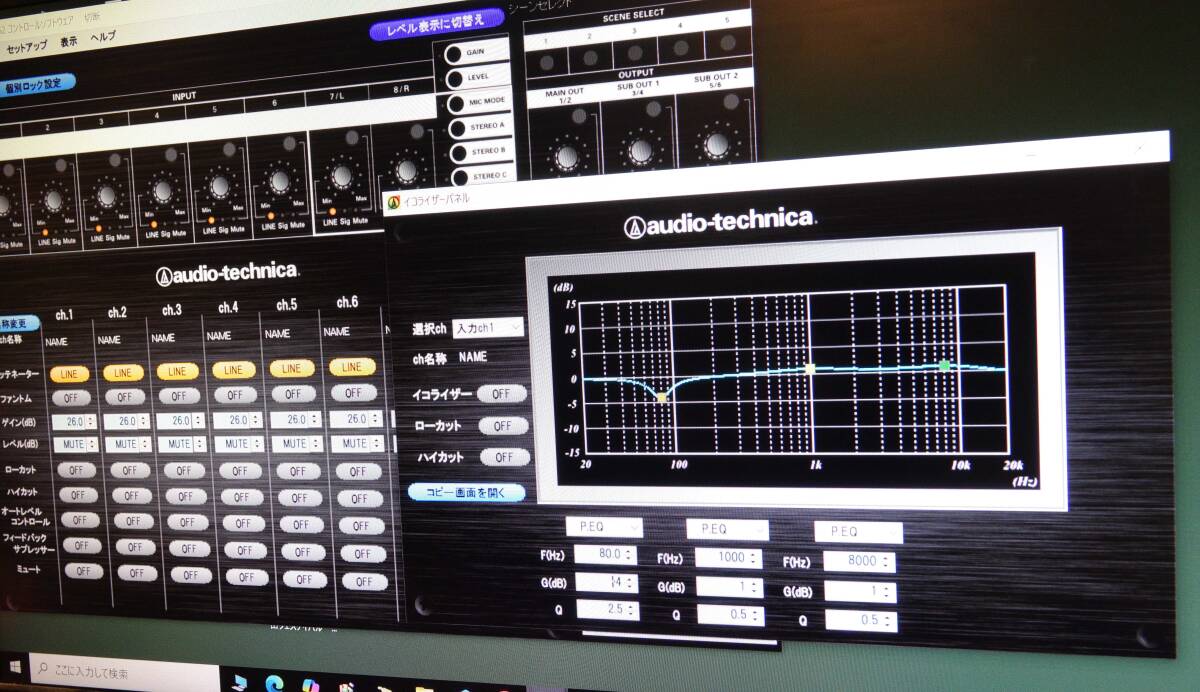
Task: Open the Windows Start menu
Action: (16, 668)
